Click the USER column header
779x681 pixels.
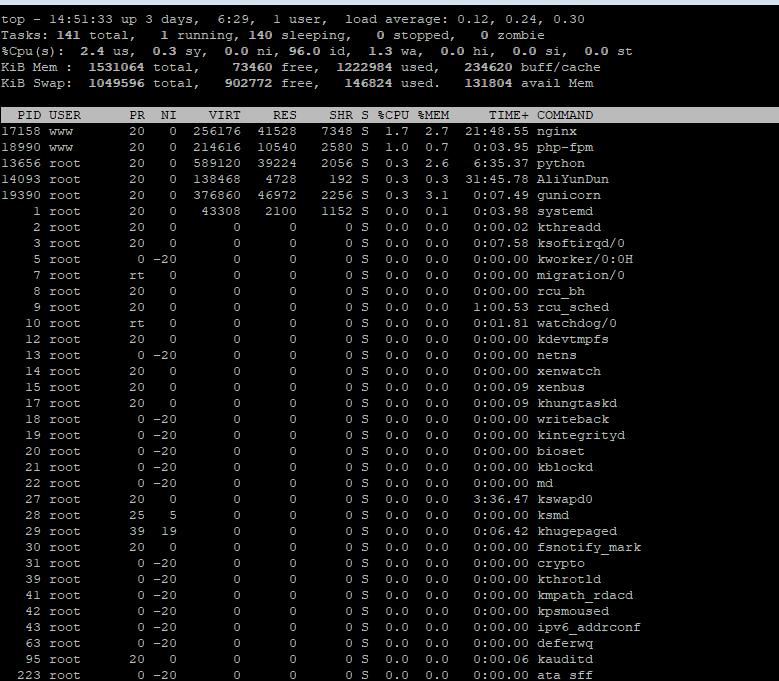coord(65,115)
